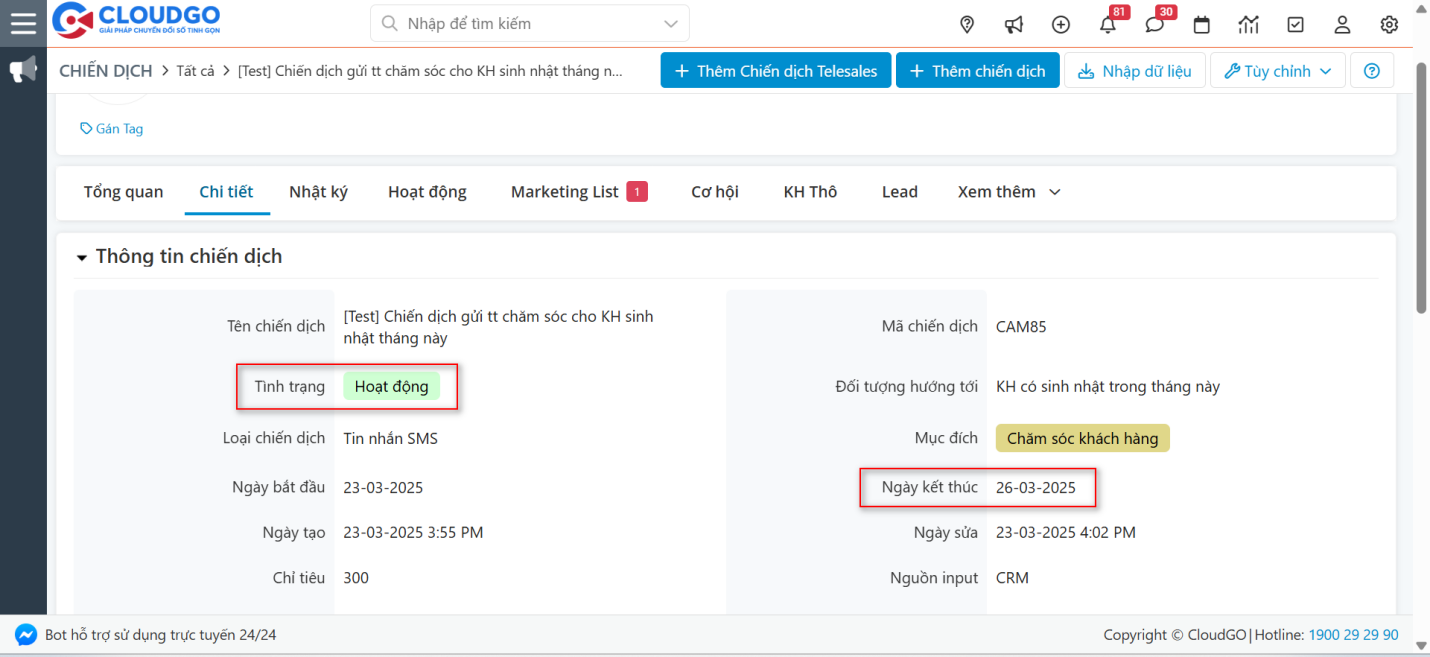Open the notifications bell
The image size is (1430, 657).
pos(1108,25)
